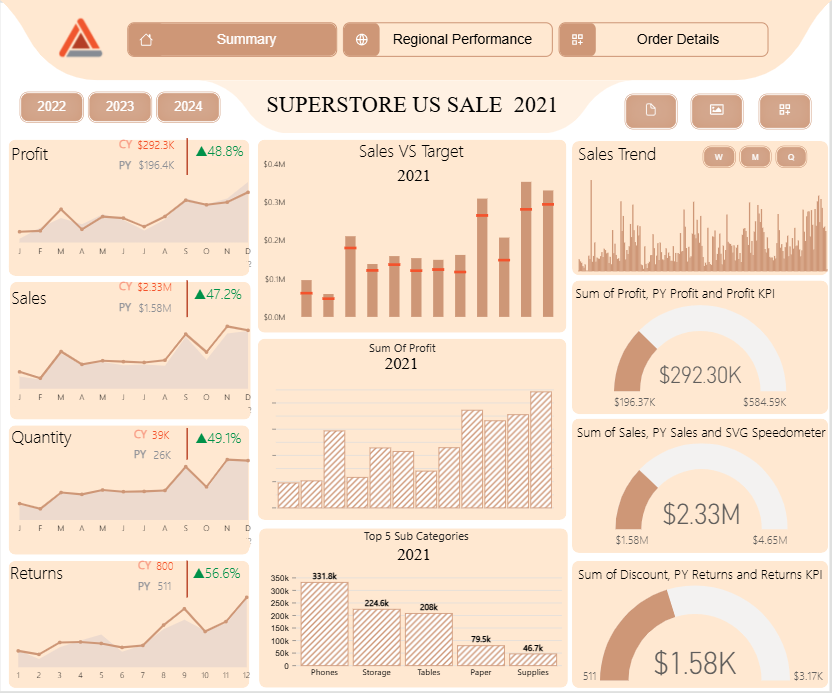
Task: Click the Profit CY $292.3K value
Action: click(155, 145)
